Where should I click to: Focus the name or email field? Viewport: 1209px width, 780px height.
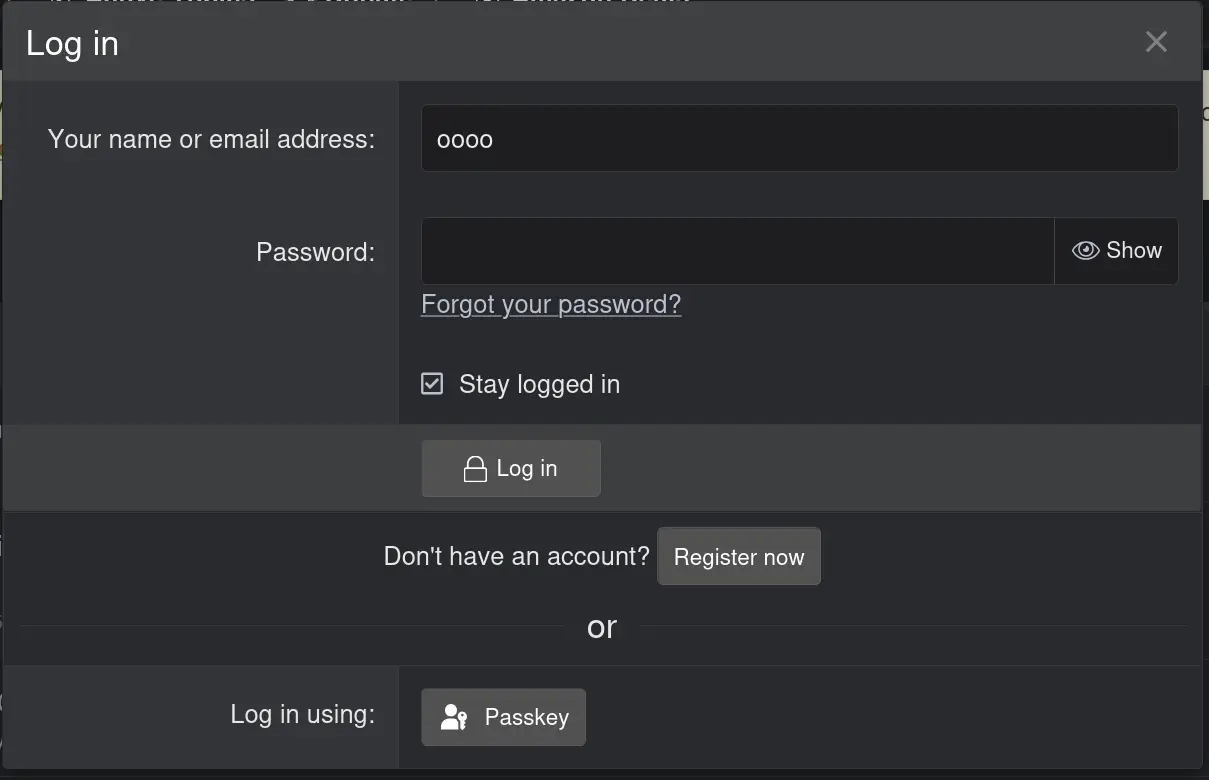(x=800, y=139)
